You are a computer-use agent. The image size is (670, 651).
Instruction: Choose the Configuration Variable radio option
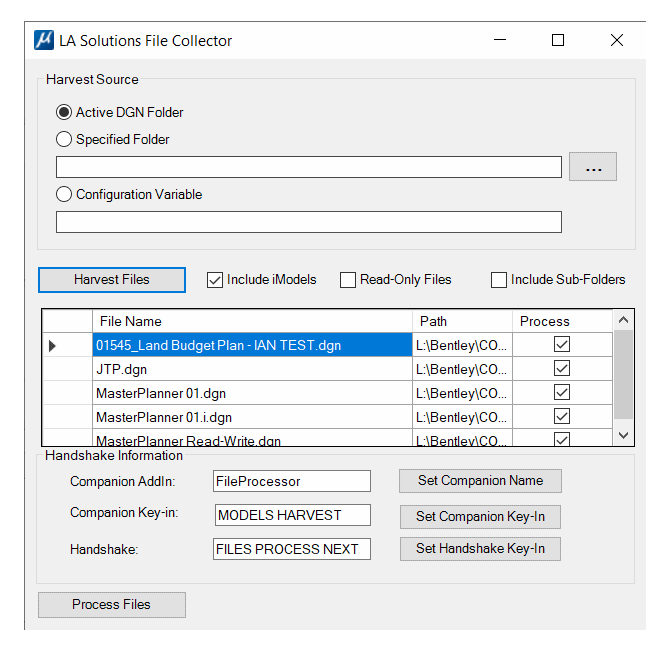click(64, 195)
